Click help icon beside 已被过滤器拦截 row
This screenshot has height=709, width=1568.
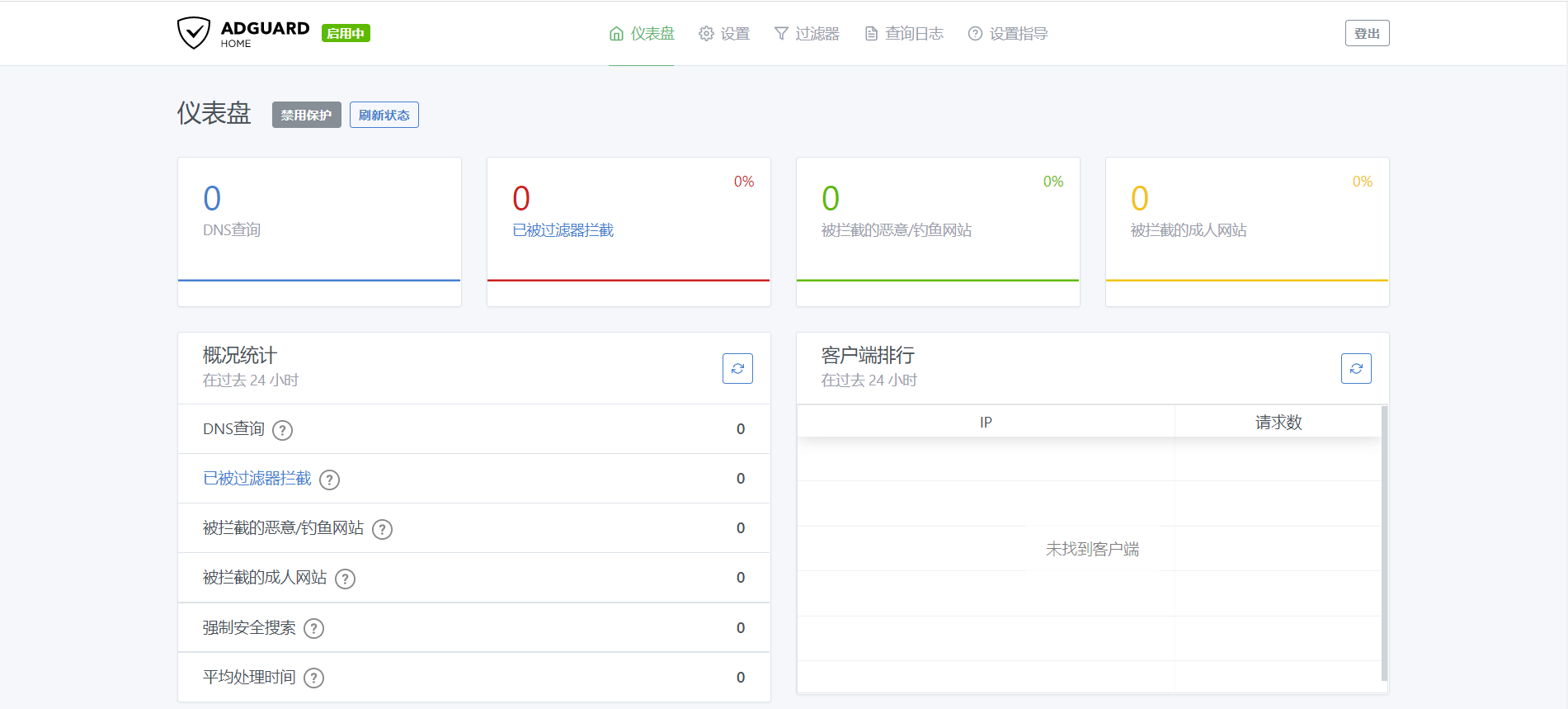[329, 480]
